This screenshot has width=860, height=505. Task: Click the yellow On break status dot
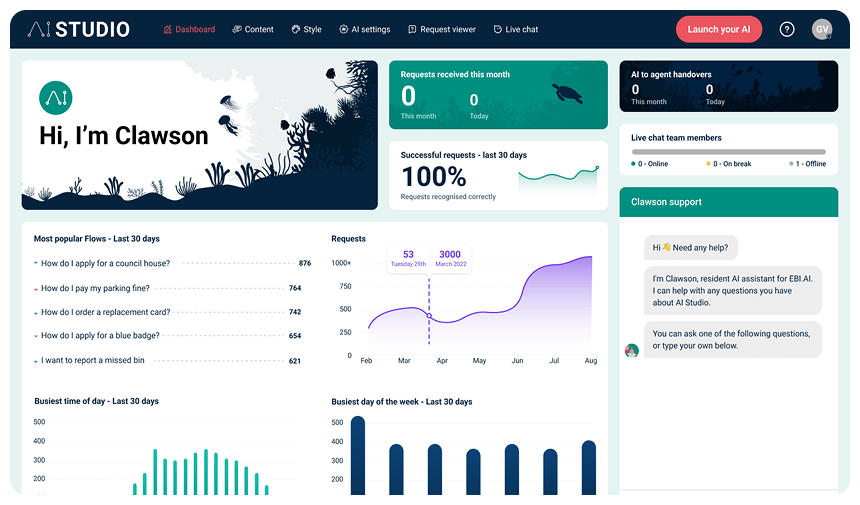(709, 163)
